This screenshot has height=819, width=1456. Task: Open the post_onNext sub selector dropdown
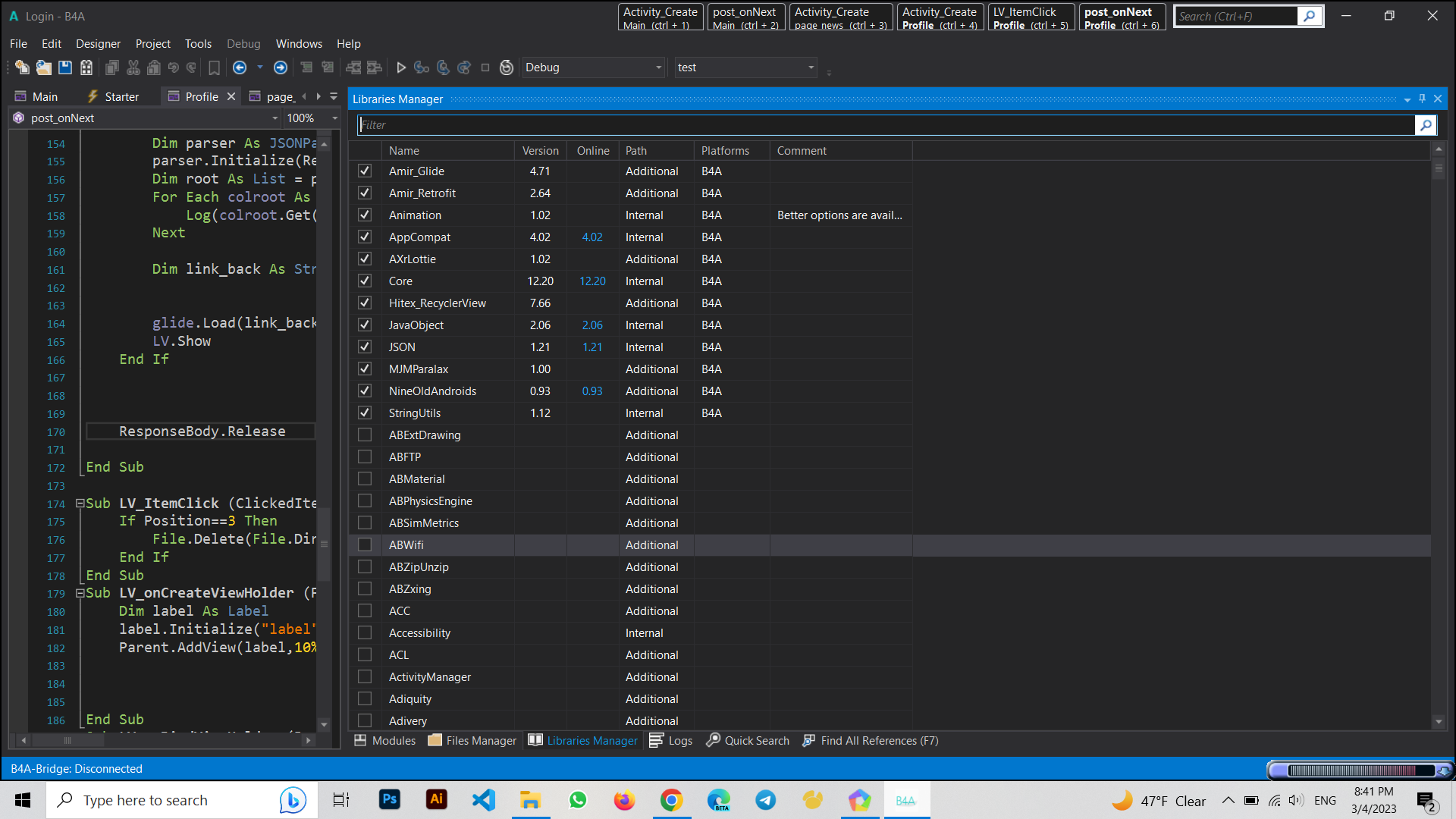[275, 118]
